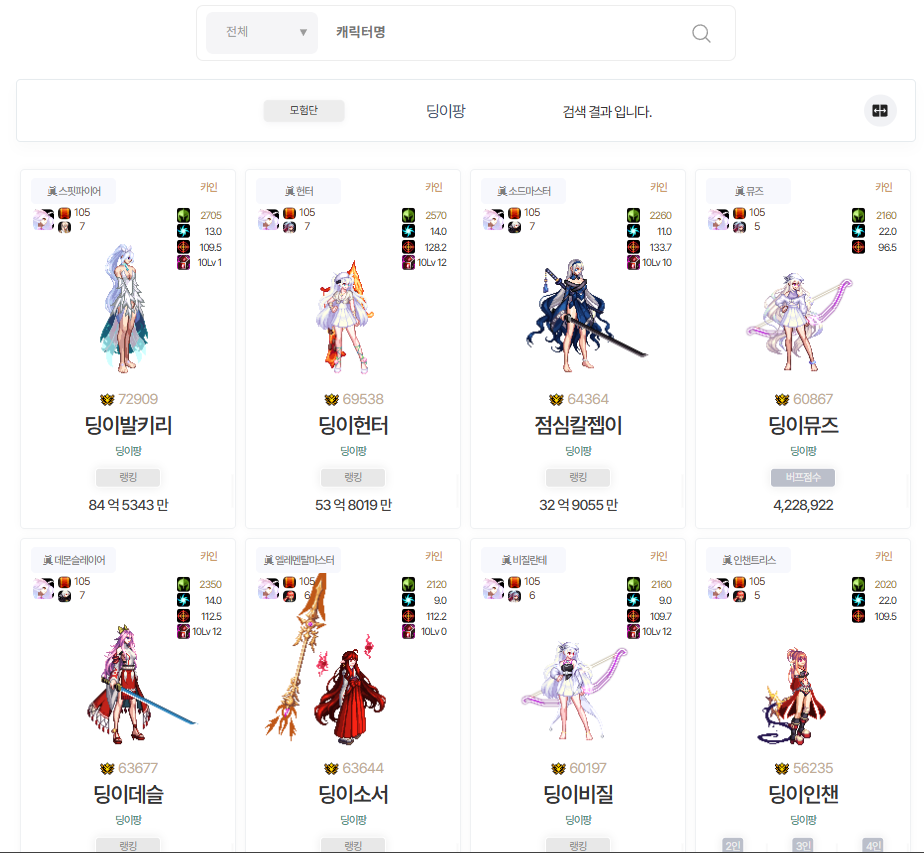Click the green orb icon beside 2570
Screen dimensions: 924x853
click(x=408, y=215)
